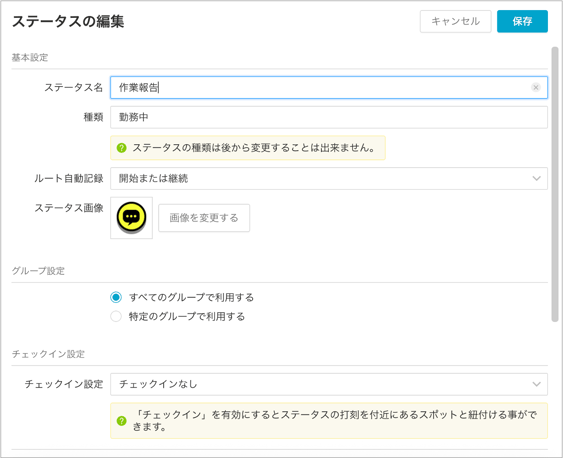Click the すべてのグループで利用する label text
Viewport: 563px width, 458px height.
point(191,297)
